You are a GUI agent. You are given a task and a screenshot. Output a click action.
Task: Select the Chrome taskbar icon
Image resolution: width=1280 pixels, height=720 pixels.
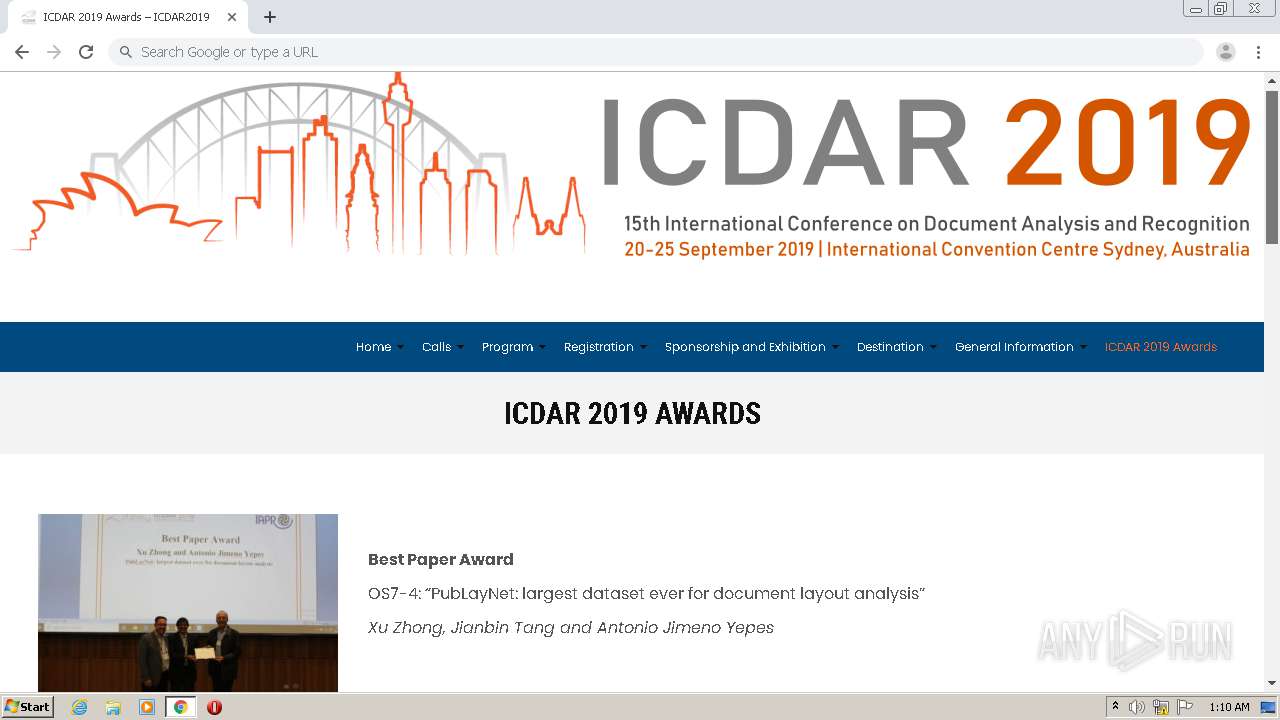tap(180, 707)
